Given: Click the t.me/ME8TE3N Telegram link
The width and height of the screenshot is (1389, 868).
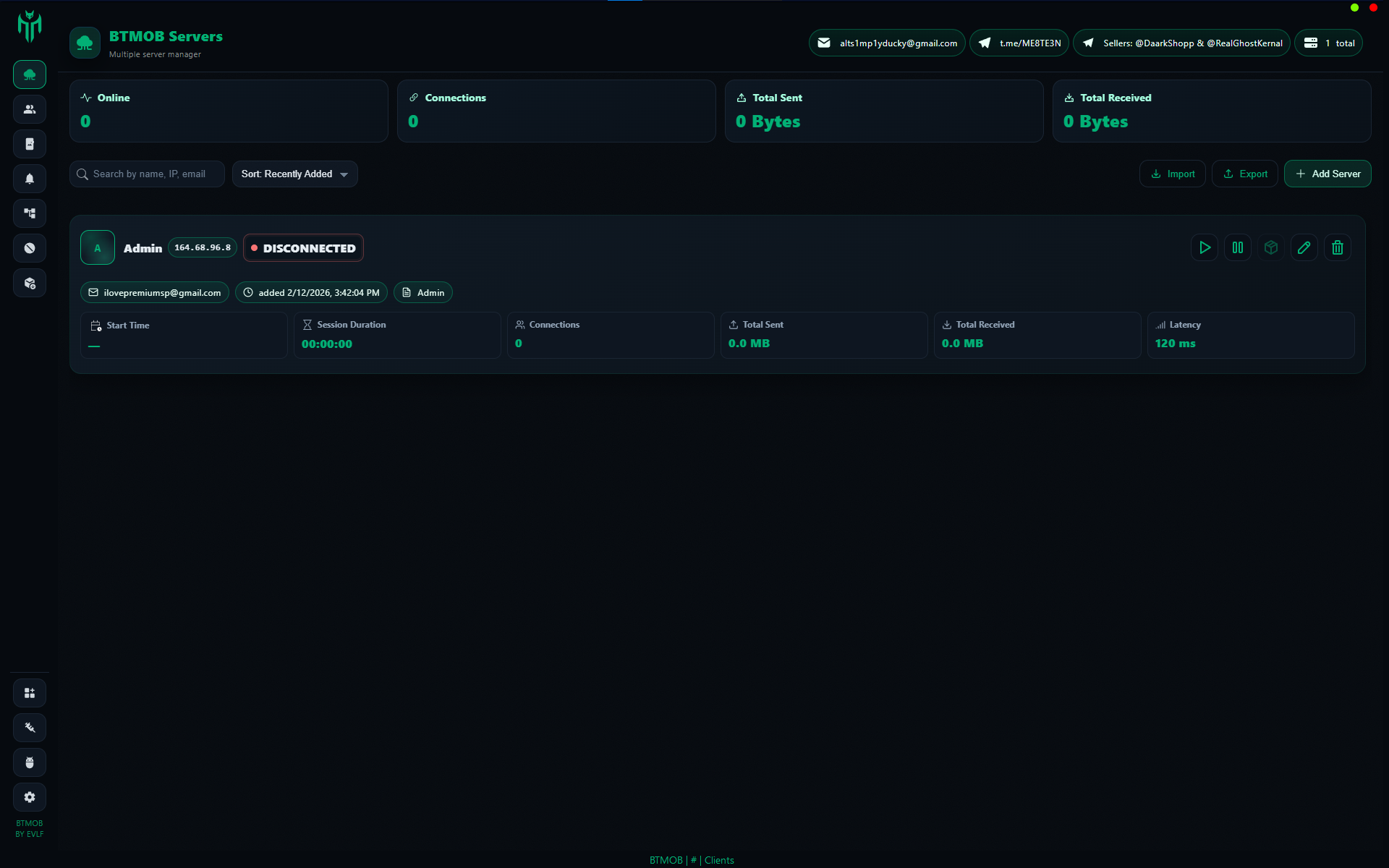Looking at the screenshot, I should 1019,43.
